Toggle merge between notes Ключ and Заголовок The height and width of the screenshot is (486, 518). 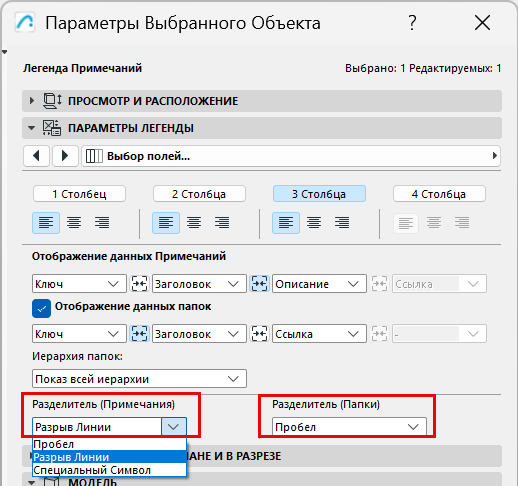[139, 284]
